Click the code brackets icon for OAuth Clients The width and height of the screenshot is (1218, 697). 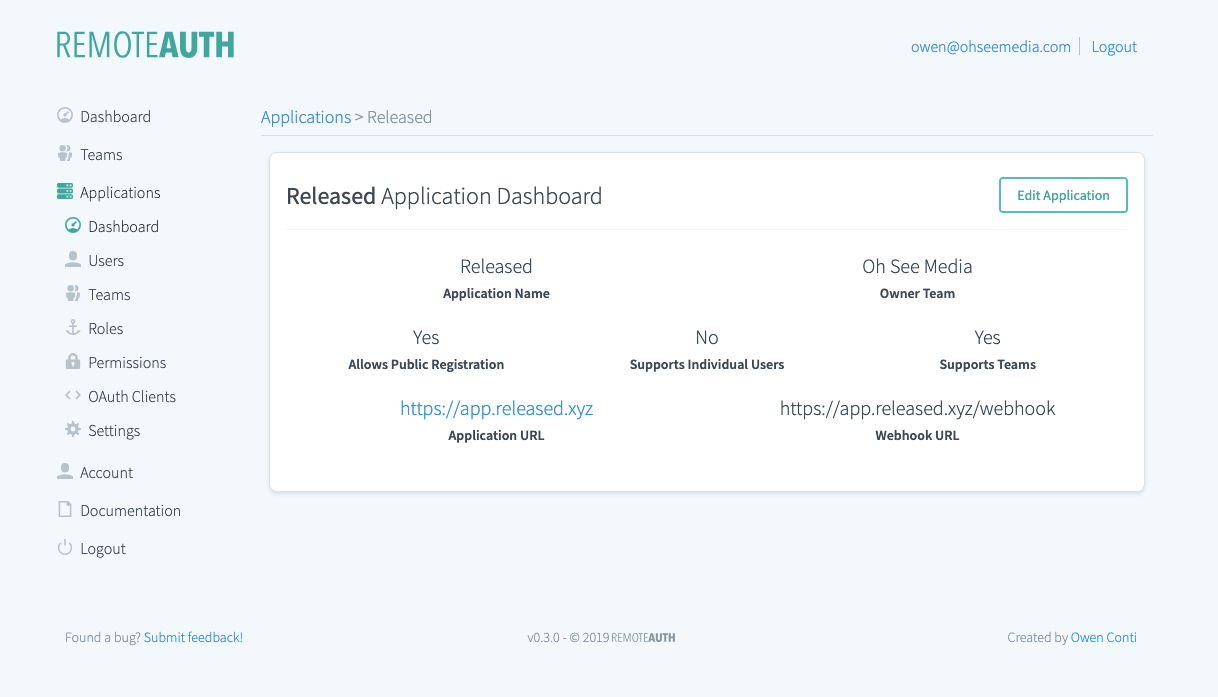click(73, 396)
